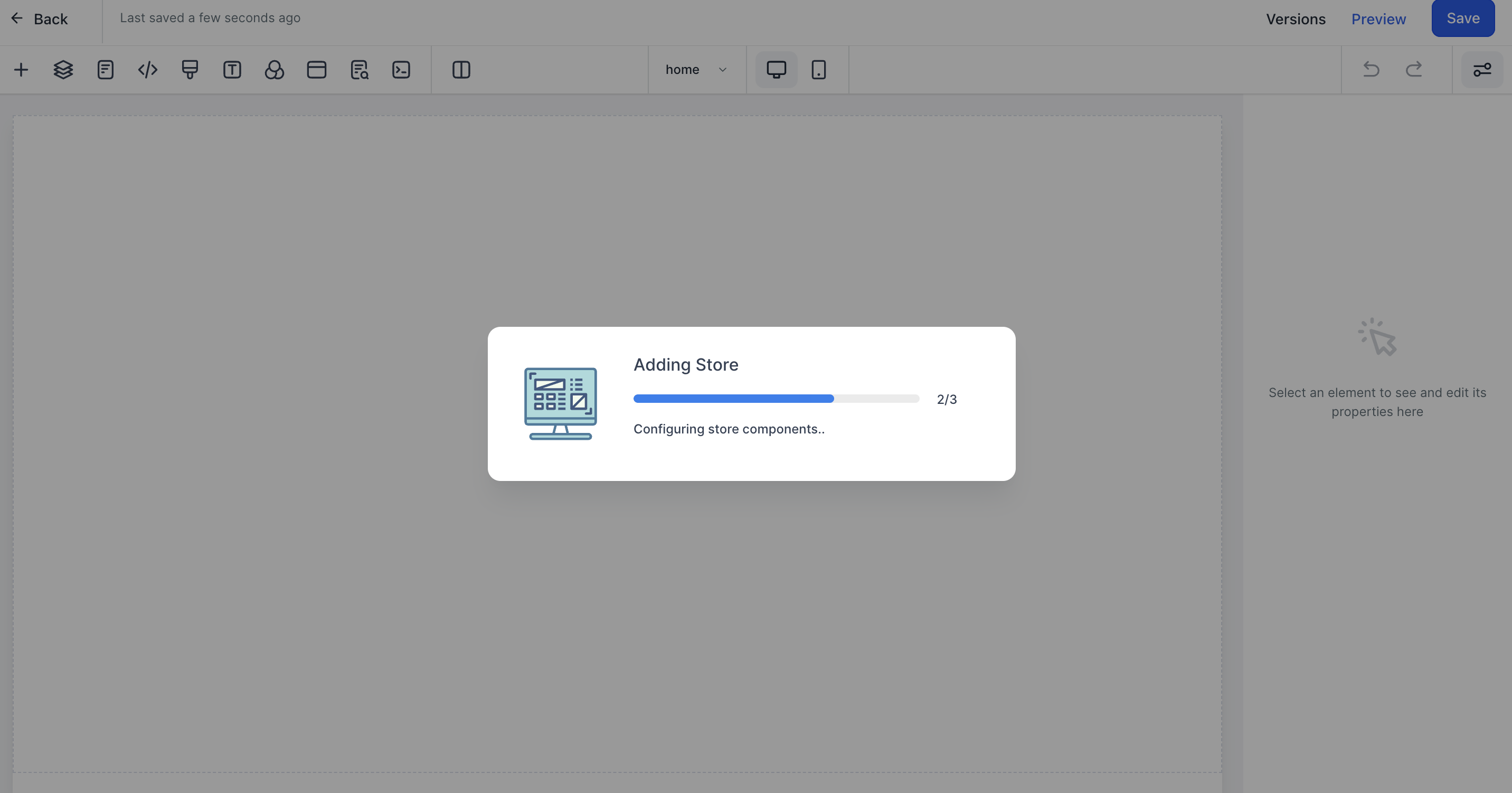Open the terminal console icon
Viewport: 1512px width, 793px height.
point(401,70)
